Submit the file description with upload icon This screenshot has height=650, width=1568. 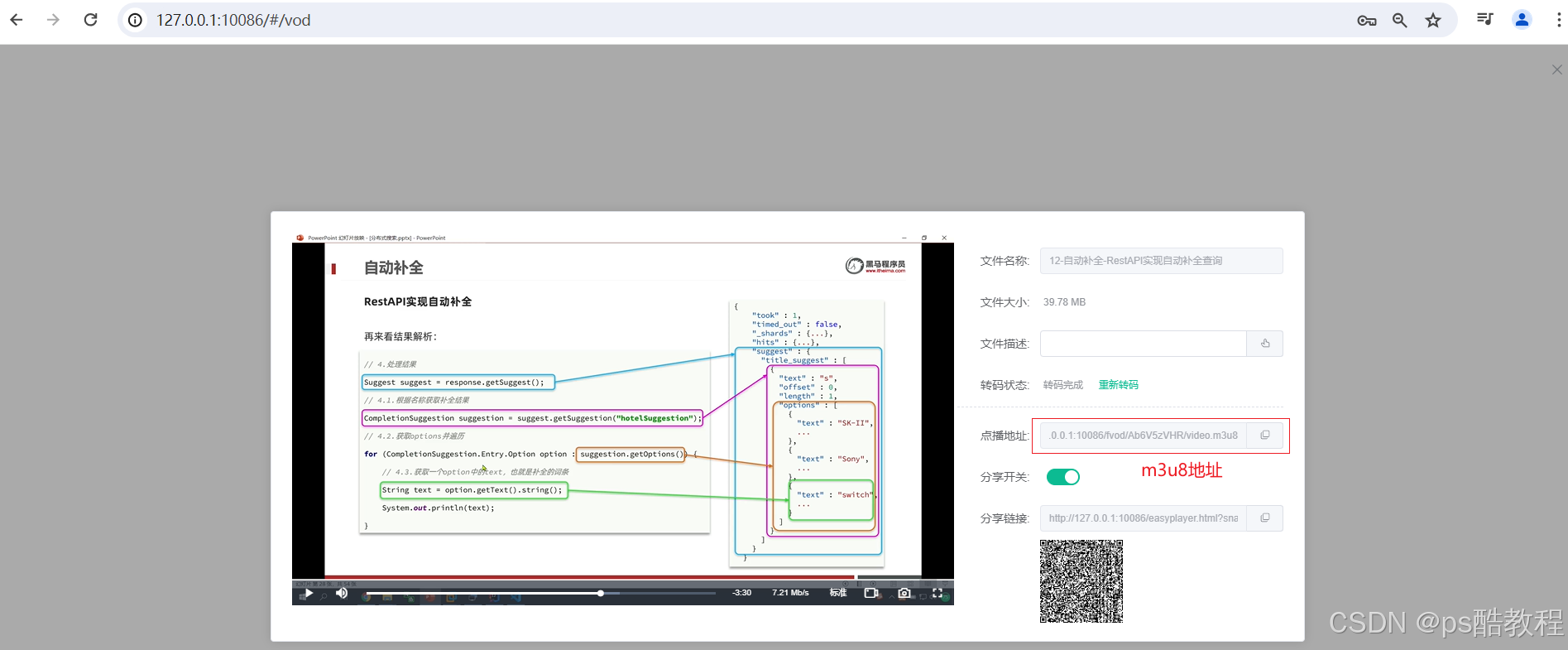[x=1265, y=344]
